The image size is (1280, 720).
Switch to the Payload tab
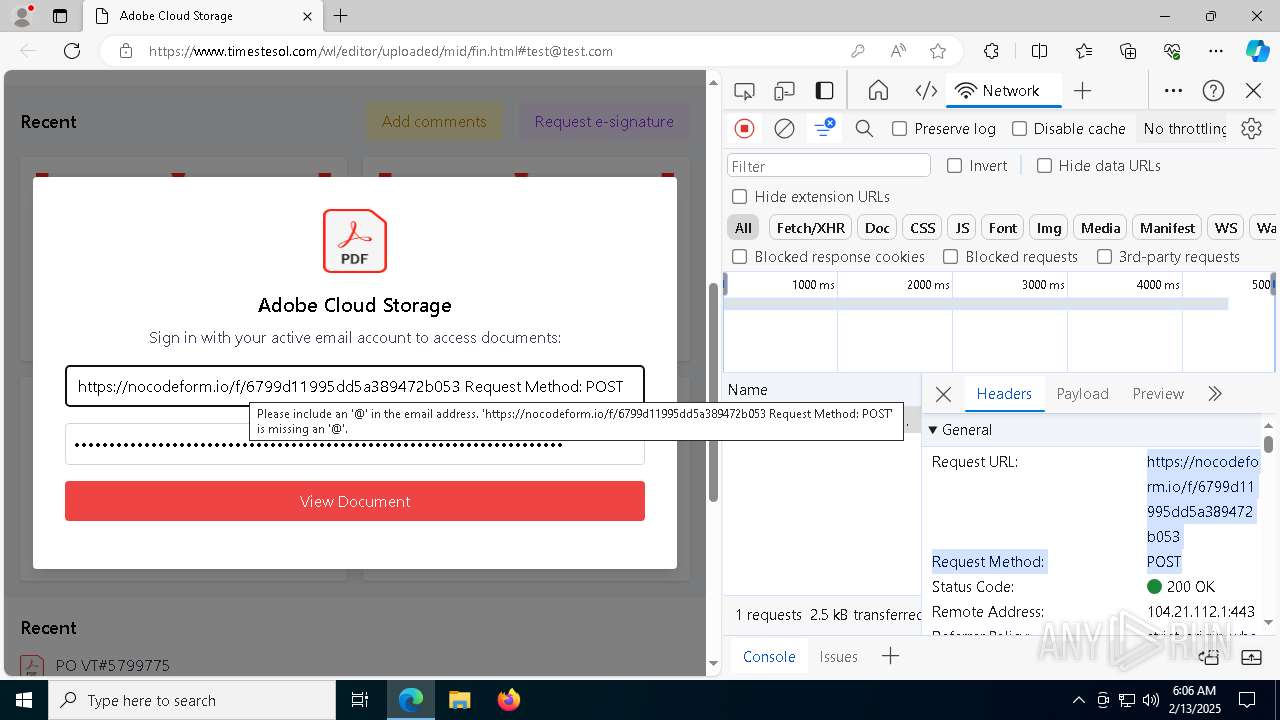point(1082,394)
